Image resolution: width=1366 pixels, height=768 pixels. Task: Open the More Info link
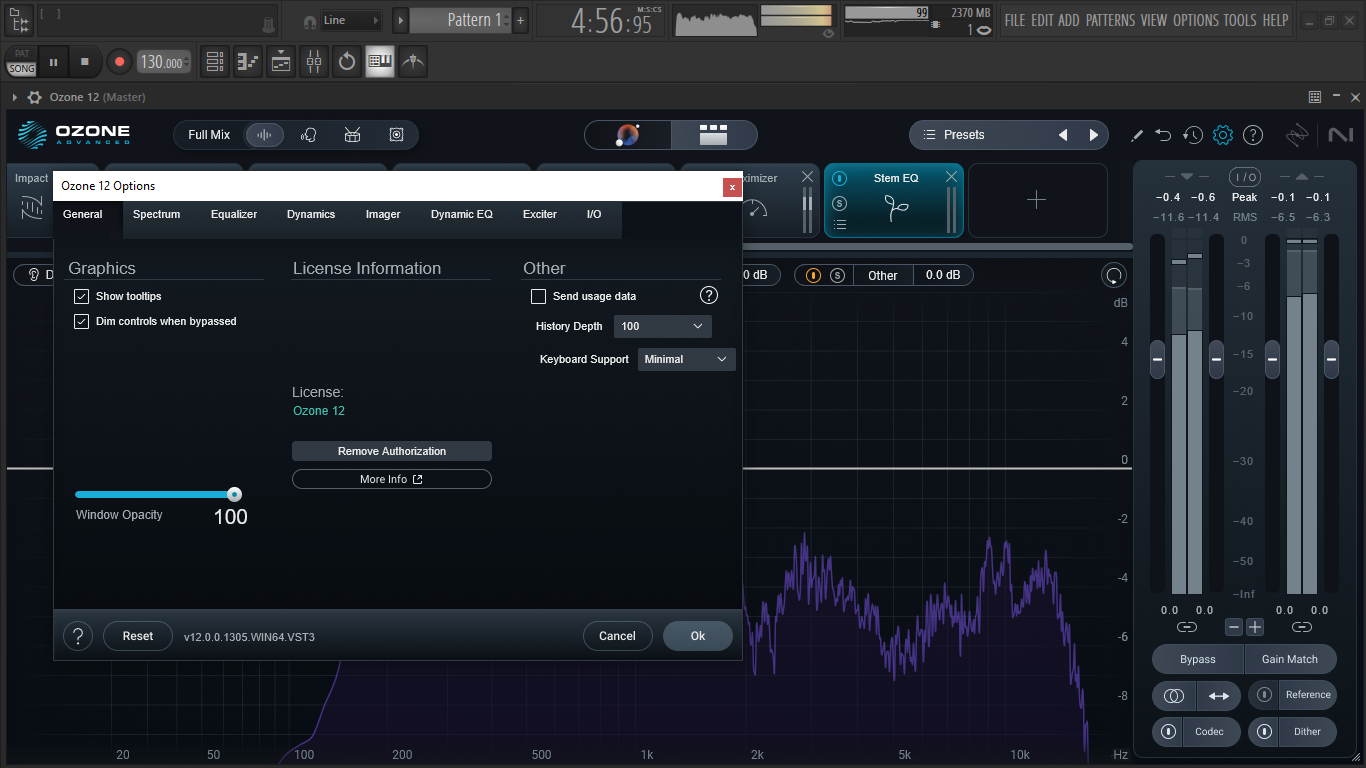tap(392, 479)
